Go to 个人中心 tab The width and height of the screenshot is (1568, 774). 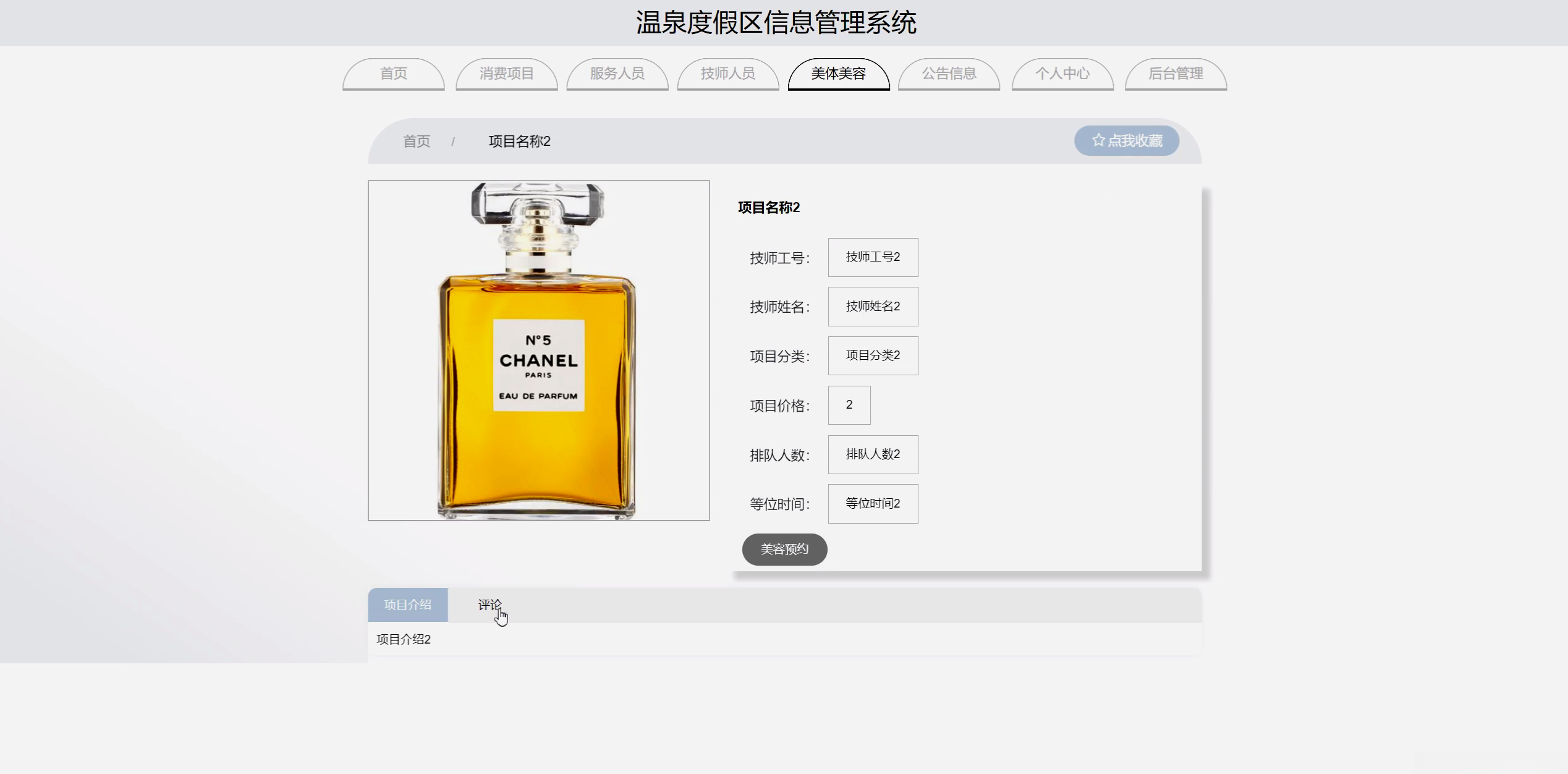(x=1062, y=74)
